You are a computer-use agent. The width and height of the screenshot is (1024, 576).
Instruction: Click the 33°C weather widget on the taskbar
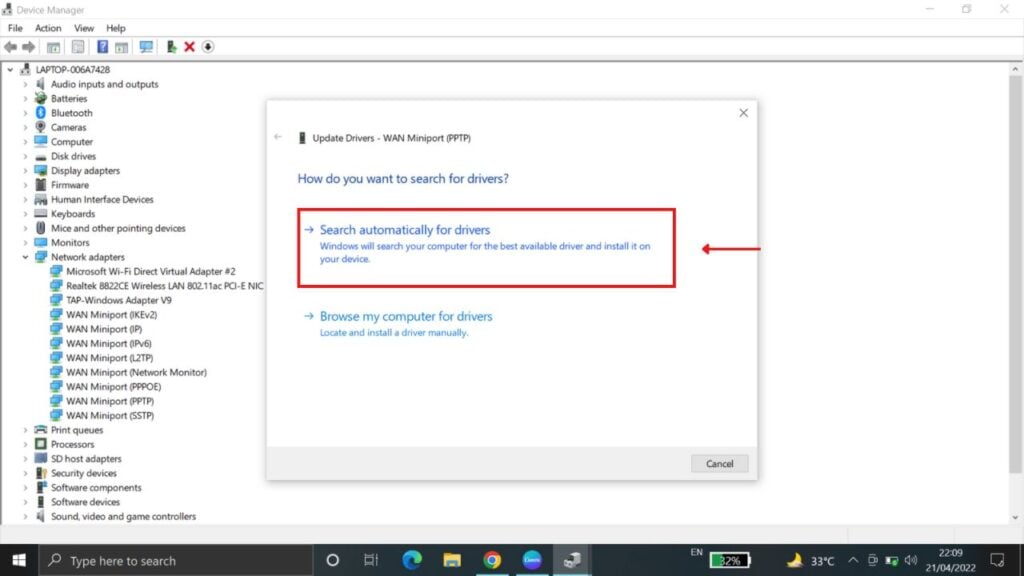coord(810,560)
